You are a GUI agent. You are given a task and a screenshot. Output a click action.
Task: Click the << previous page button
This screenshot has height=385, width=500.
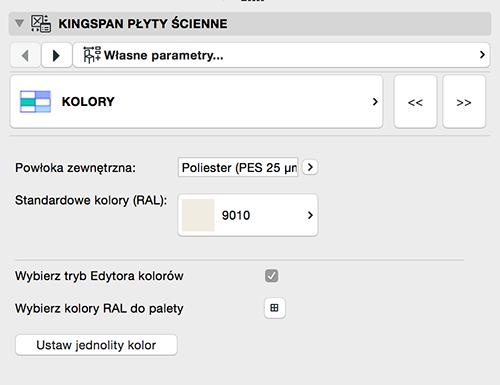click(415, 102)
